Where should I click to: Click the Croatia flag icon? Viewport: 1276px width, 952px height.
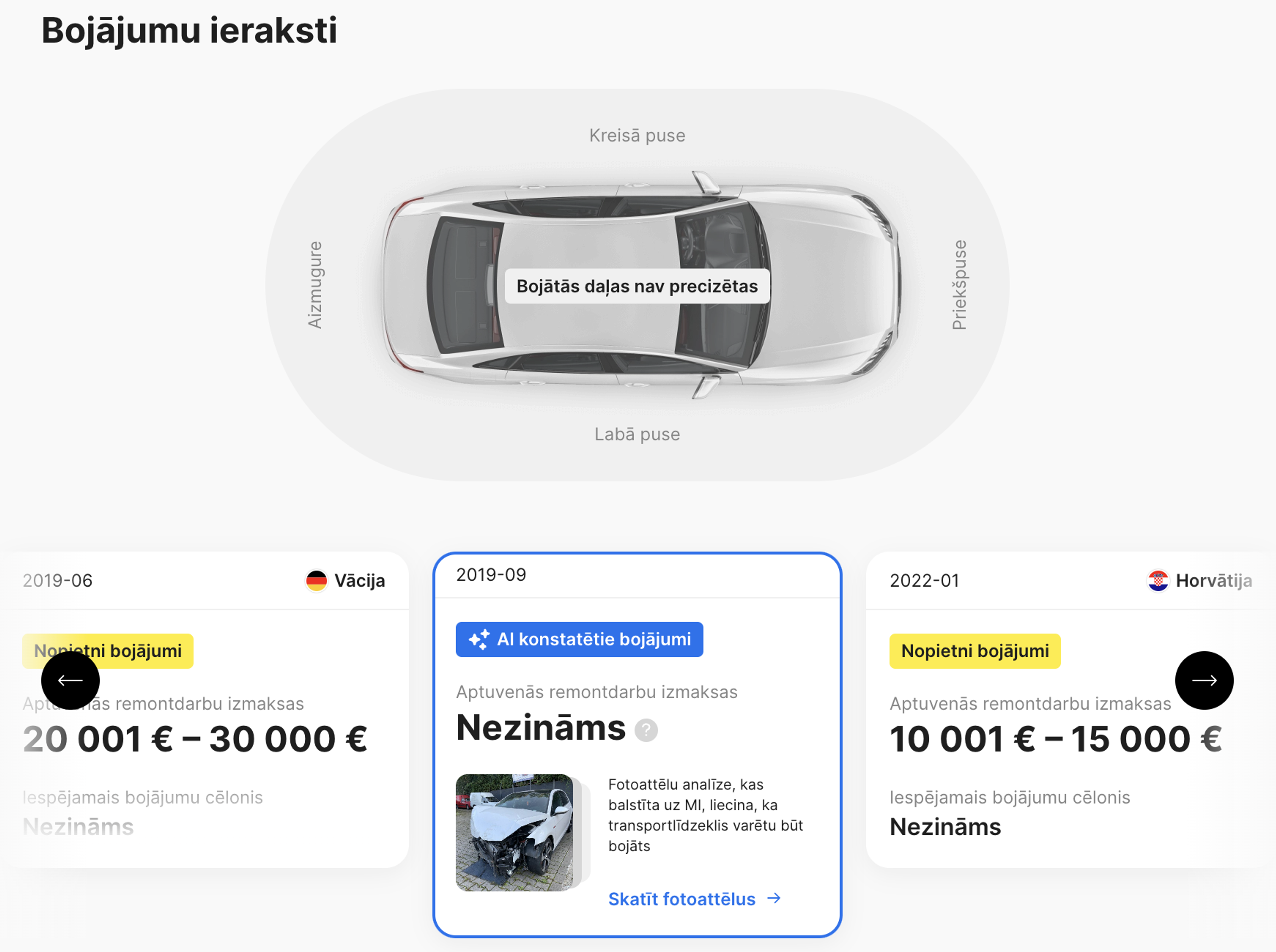coord(1158,581)
